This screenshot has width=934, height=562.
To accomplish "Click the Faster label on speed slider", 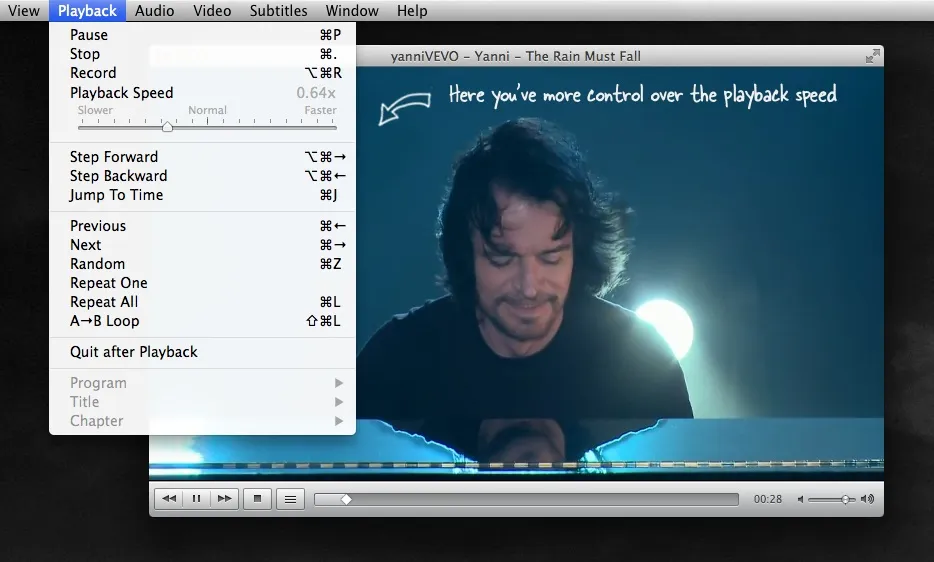I will [x=320, y=110].
